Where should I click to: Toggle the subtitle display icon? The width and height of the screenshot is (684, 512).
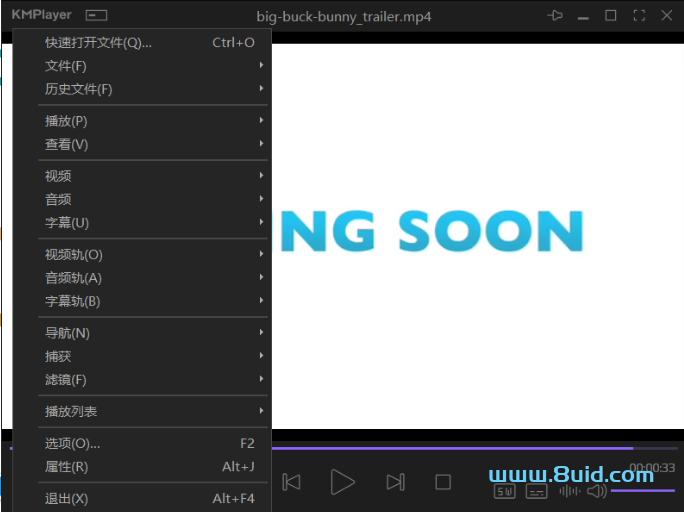click(537, 492)
